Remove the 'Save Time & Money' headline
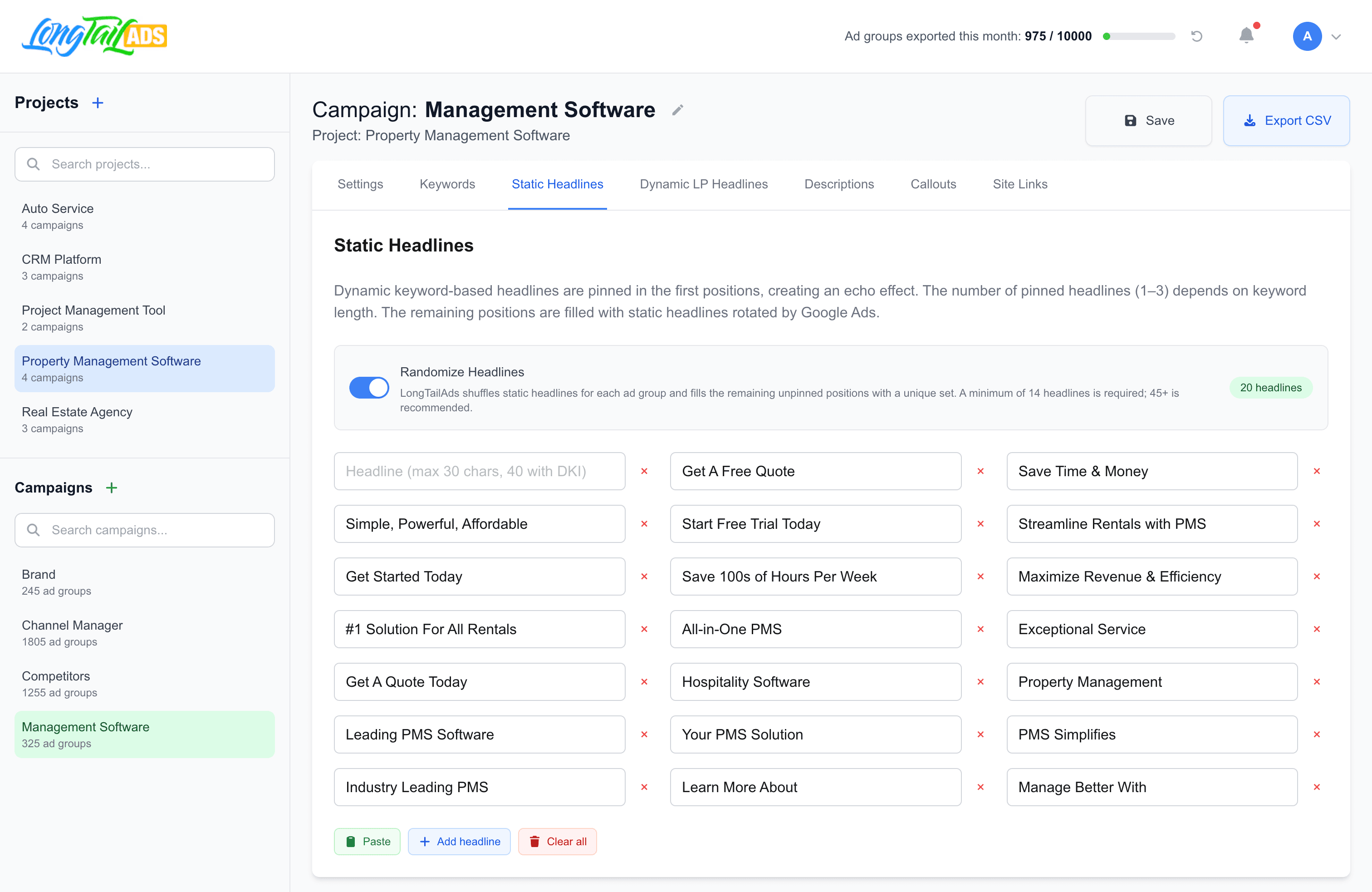Screen dimensions: 1372x892 click(x=1317, y=471)
